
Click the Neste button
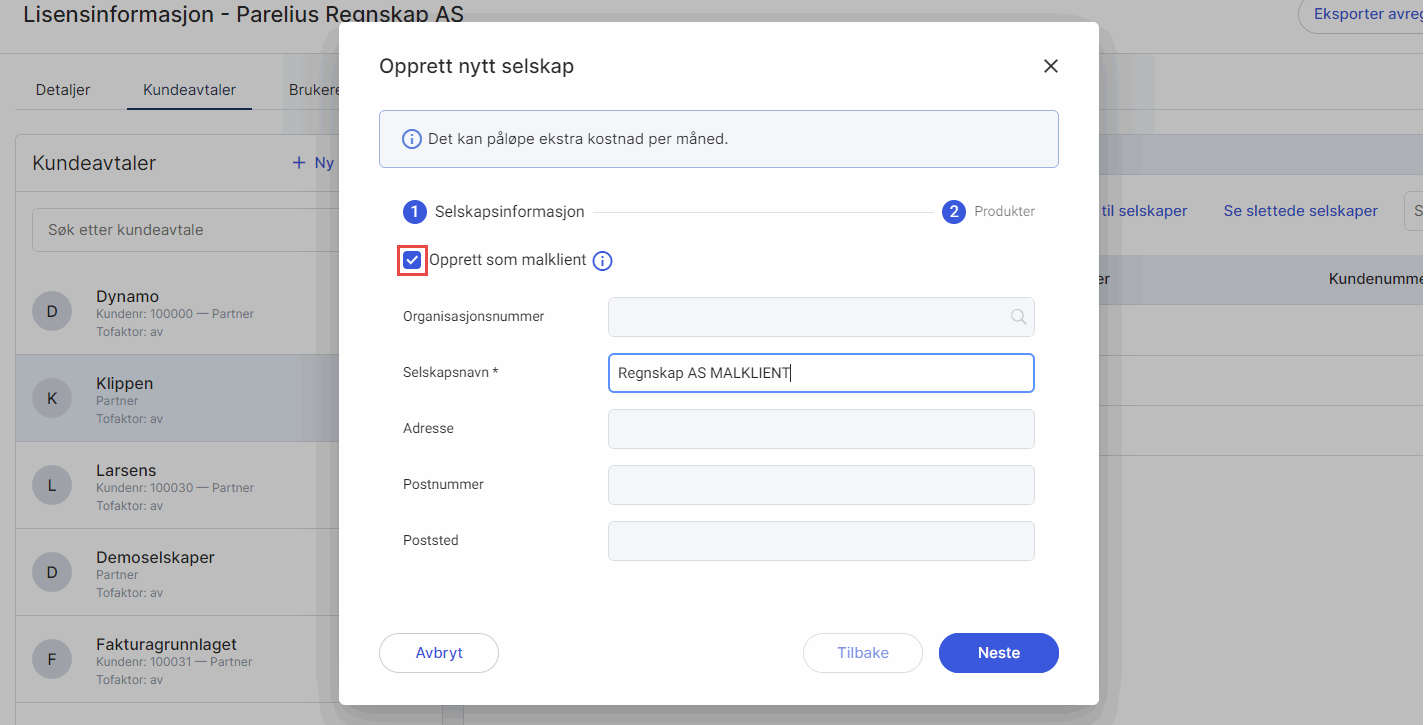(998, 653)
